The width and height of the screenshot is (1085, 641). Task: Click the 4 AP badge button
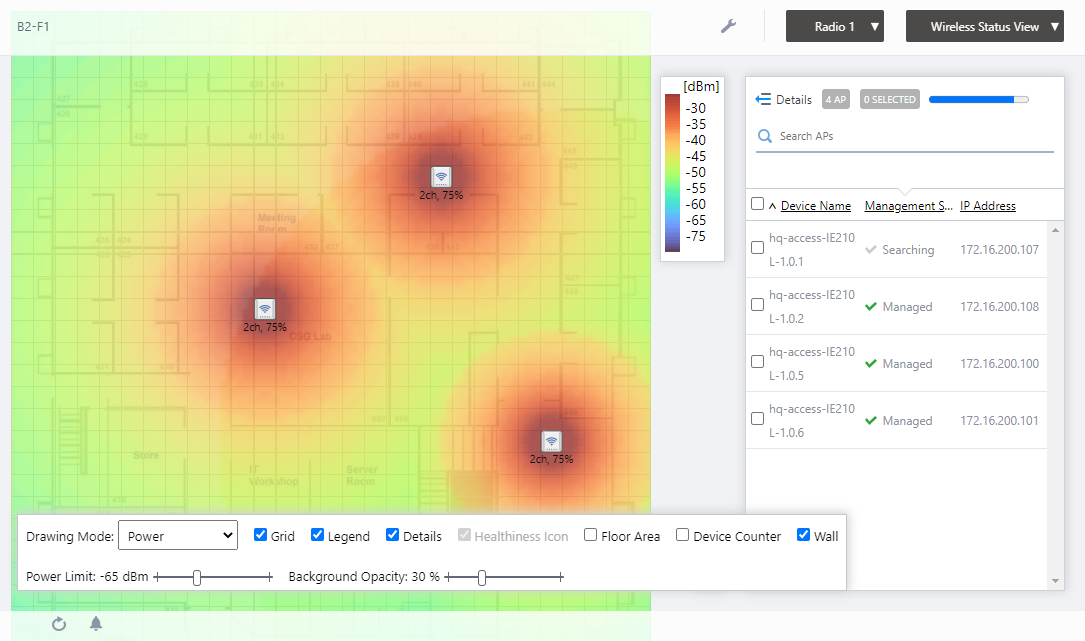click(835, 100)
